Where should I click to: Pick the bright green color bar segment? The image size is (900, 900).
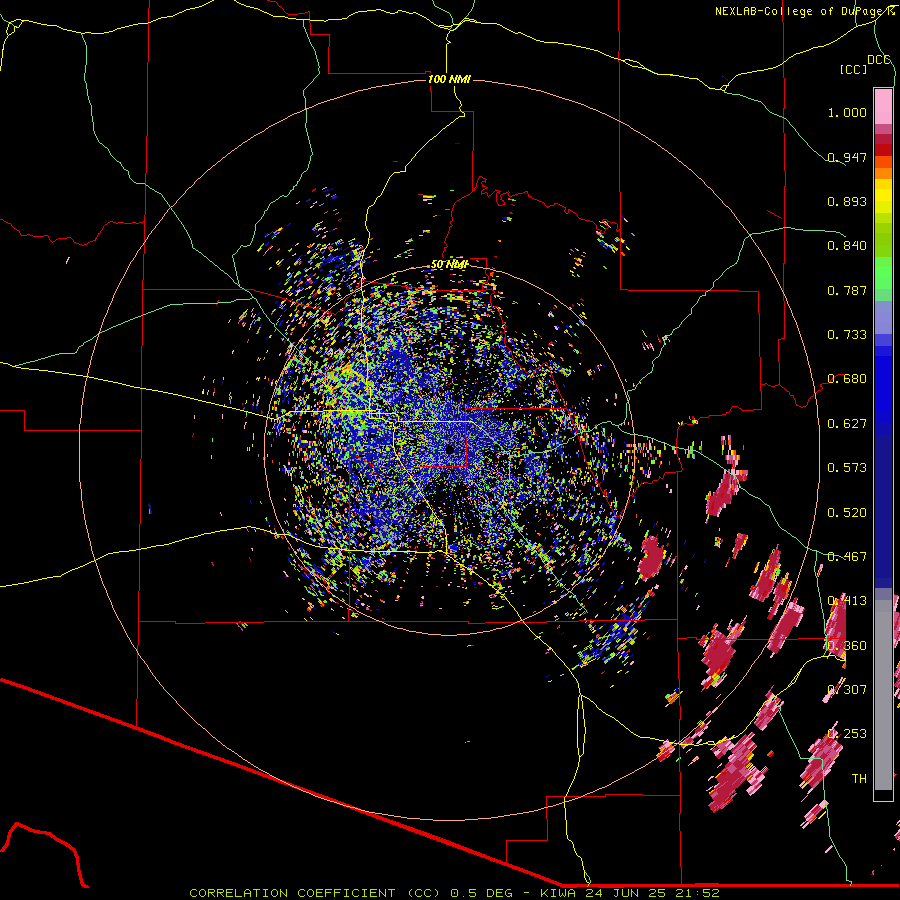click(883, 273)
